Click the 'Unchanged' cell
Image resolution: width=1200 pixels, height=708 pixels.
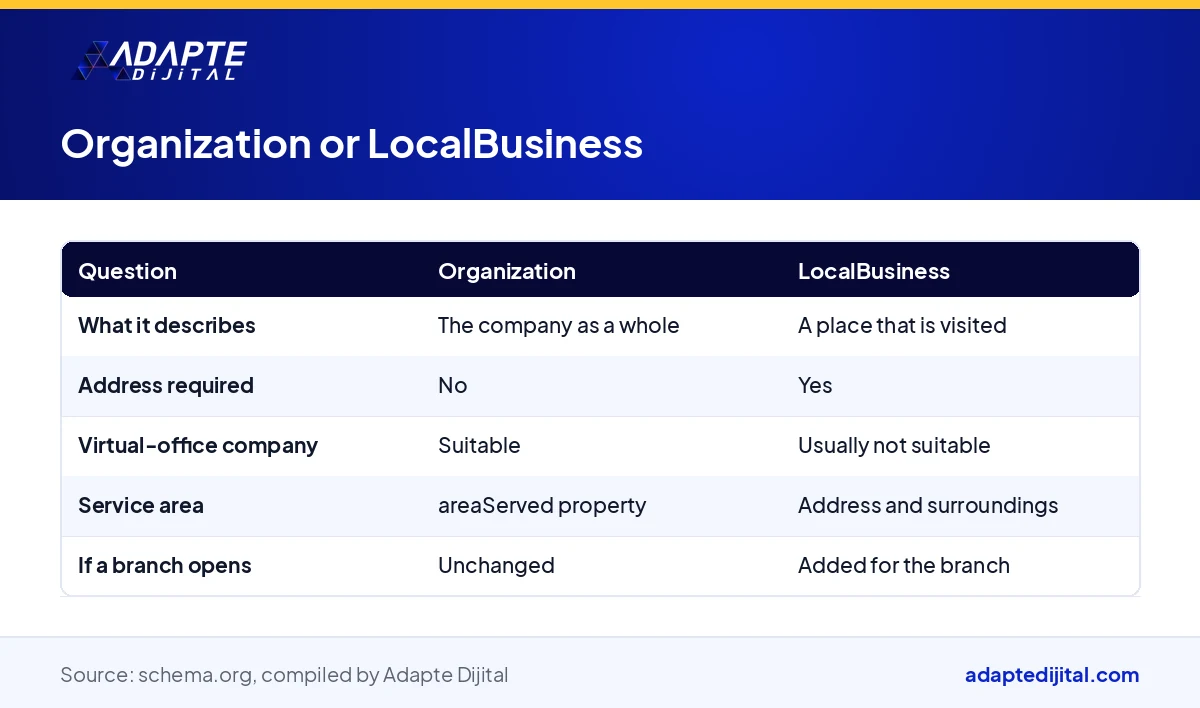496,565
